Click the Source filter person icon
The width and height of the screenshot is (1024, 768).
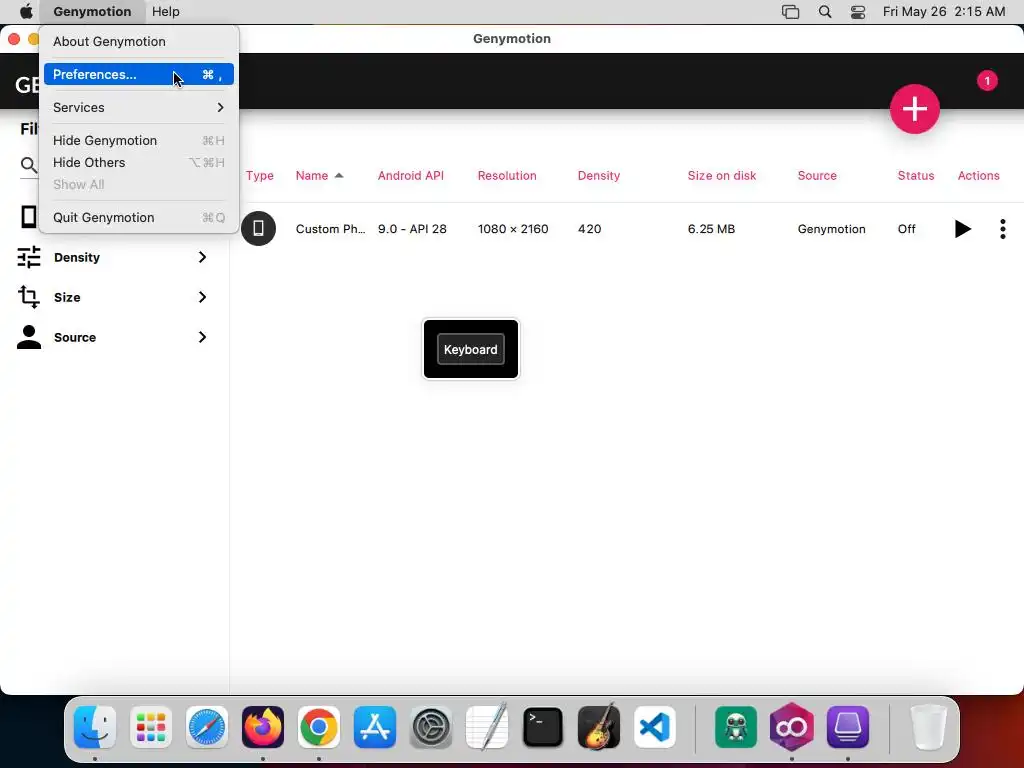[29, 337]
